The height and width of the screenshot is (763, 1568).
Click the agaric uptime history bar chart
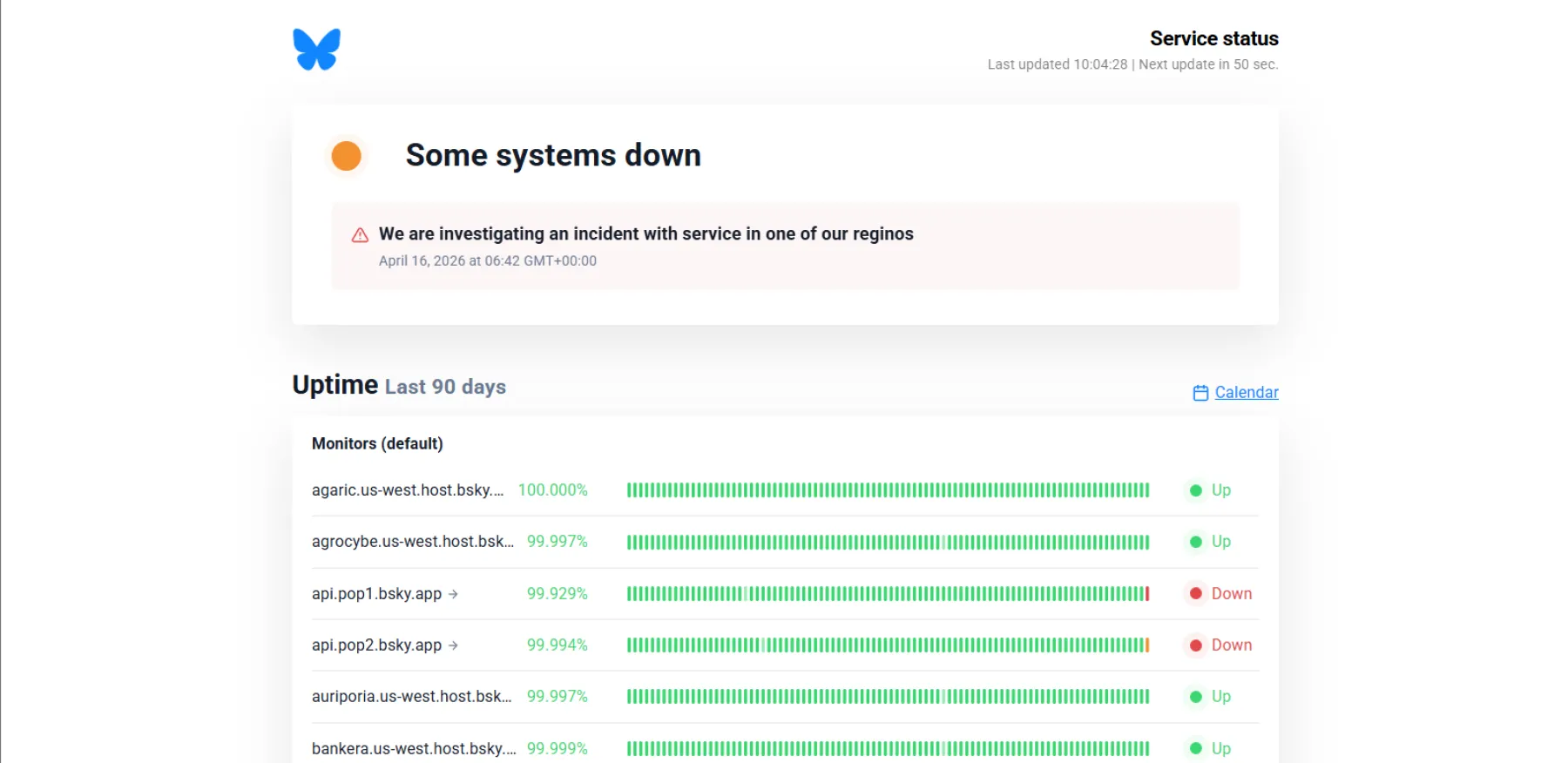889,490
